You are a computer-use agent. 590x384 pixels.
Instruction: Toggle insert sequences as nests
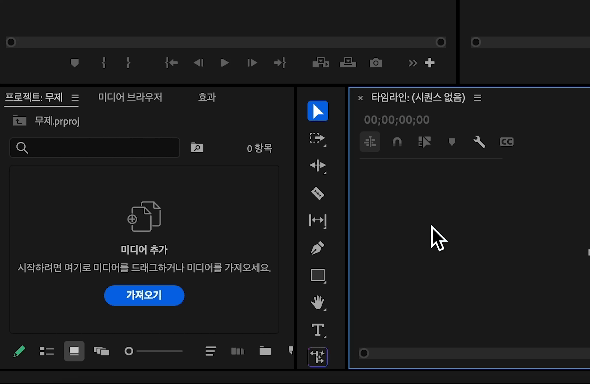[370, 142]
